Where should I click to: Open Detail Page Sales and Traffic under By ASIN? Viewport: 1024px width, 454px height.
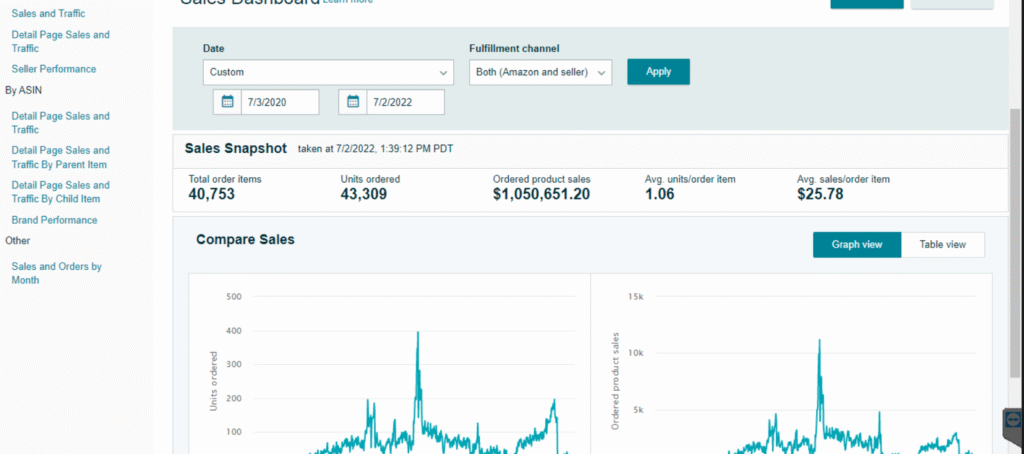coord(60,122)
